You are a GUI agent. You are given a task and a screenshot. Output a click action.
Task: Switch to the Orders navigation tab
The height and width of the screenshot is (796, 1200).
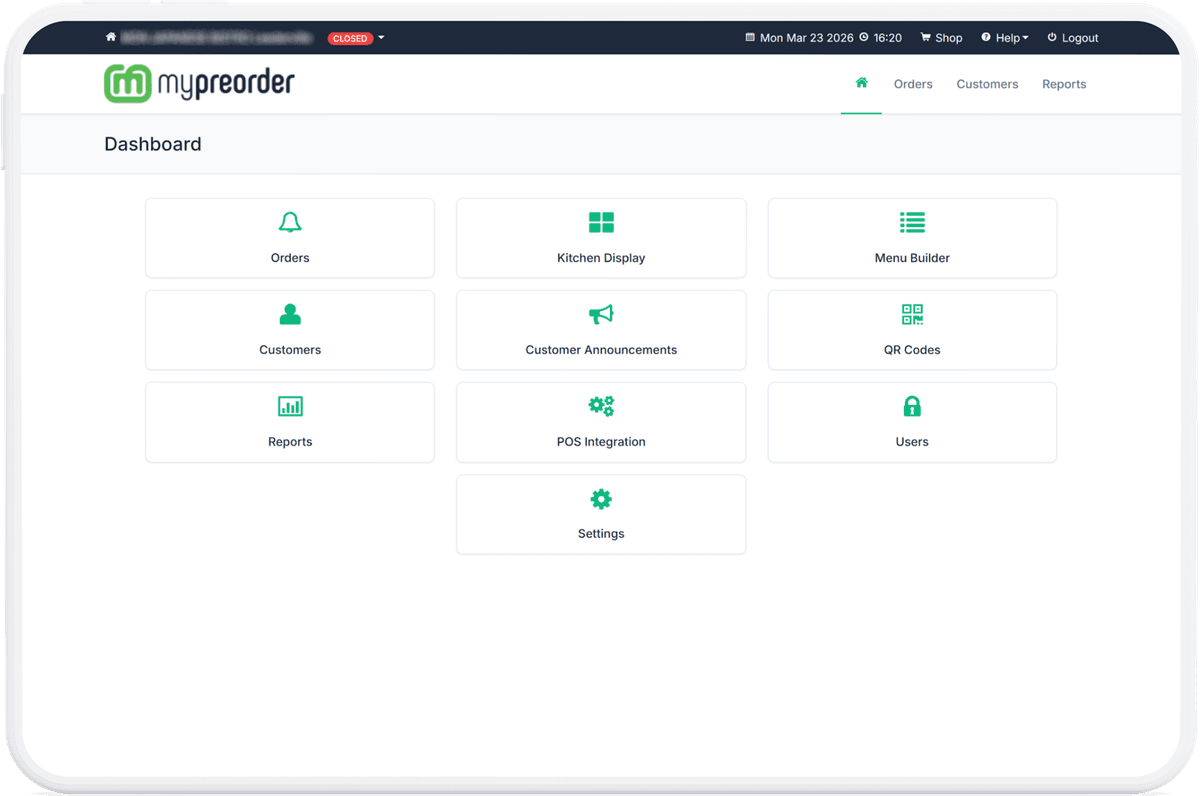[912, 84]
